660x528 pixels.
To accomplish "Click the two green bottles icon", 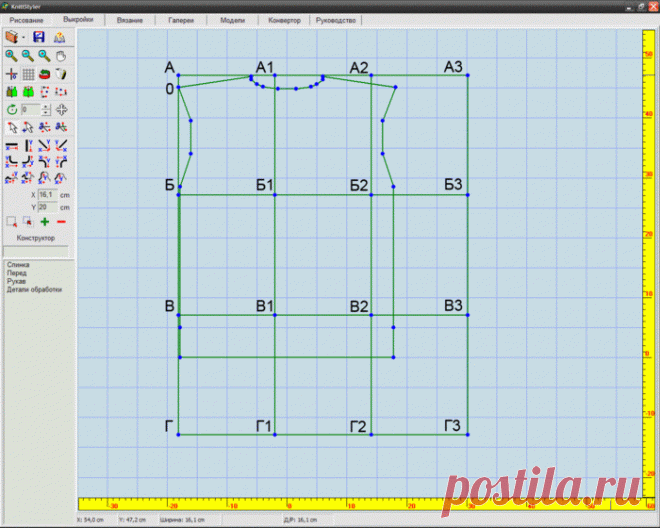I will [x=28, y=91].
